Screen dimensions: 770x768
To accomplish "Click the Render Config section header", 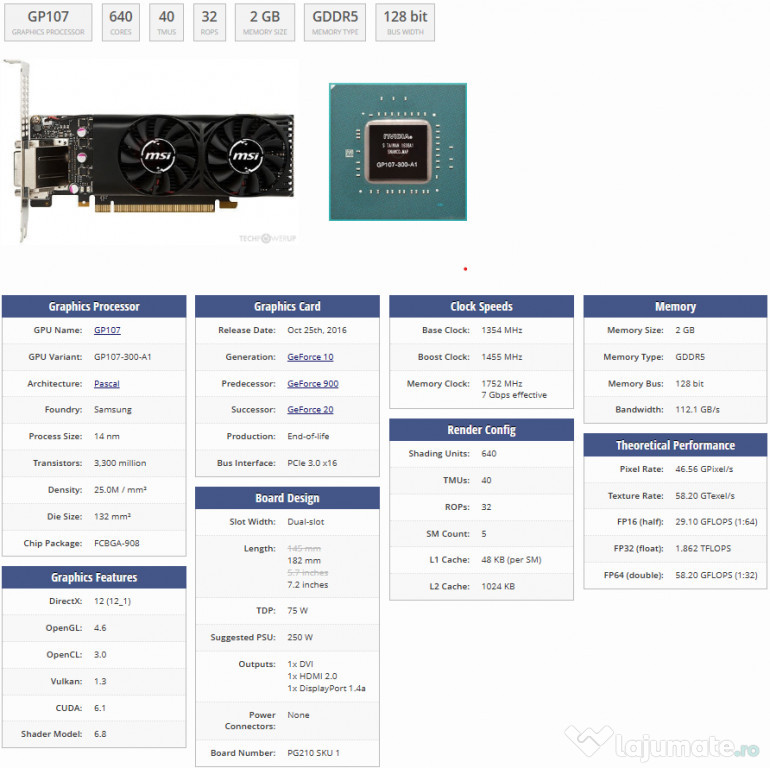I will pos(481,430).
